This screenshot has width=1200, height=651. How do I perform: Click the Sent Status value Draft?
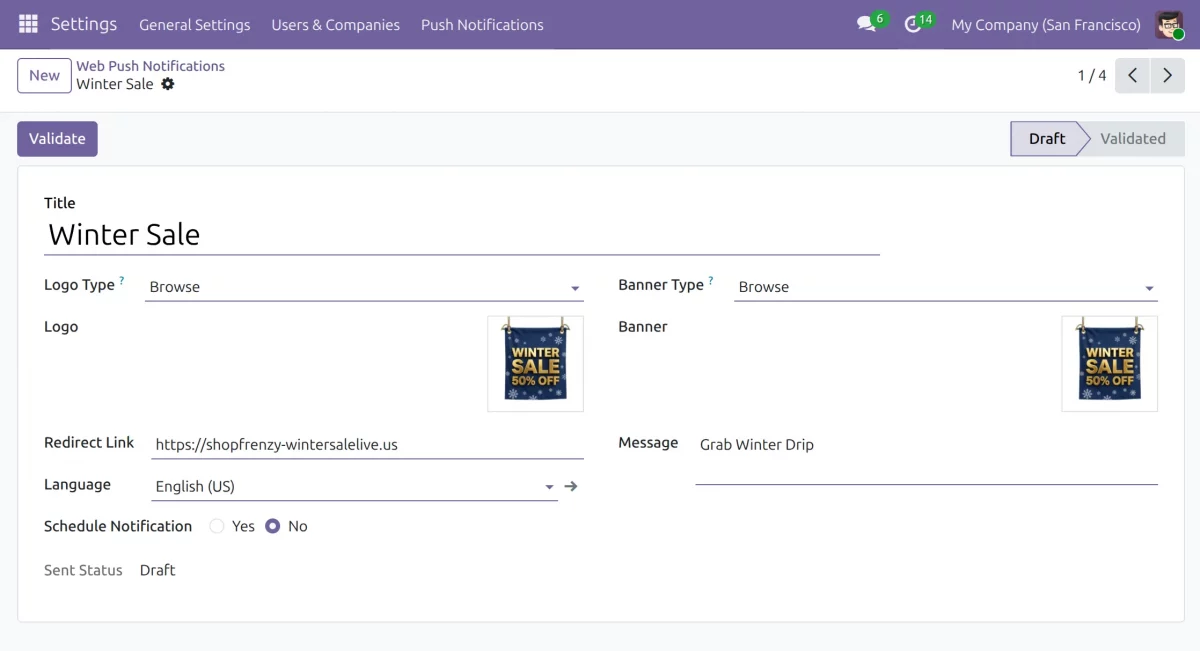(158, 570)
